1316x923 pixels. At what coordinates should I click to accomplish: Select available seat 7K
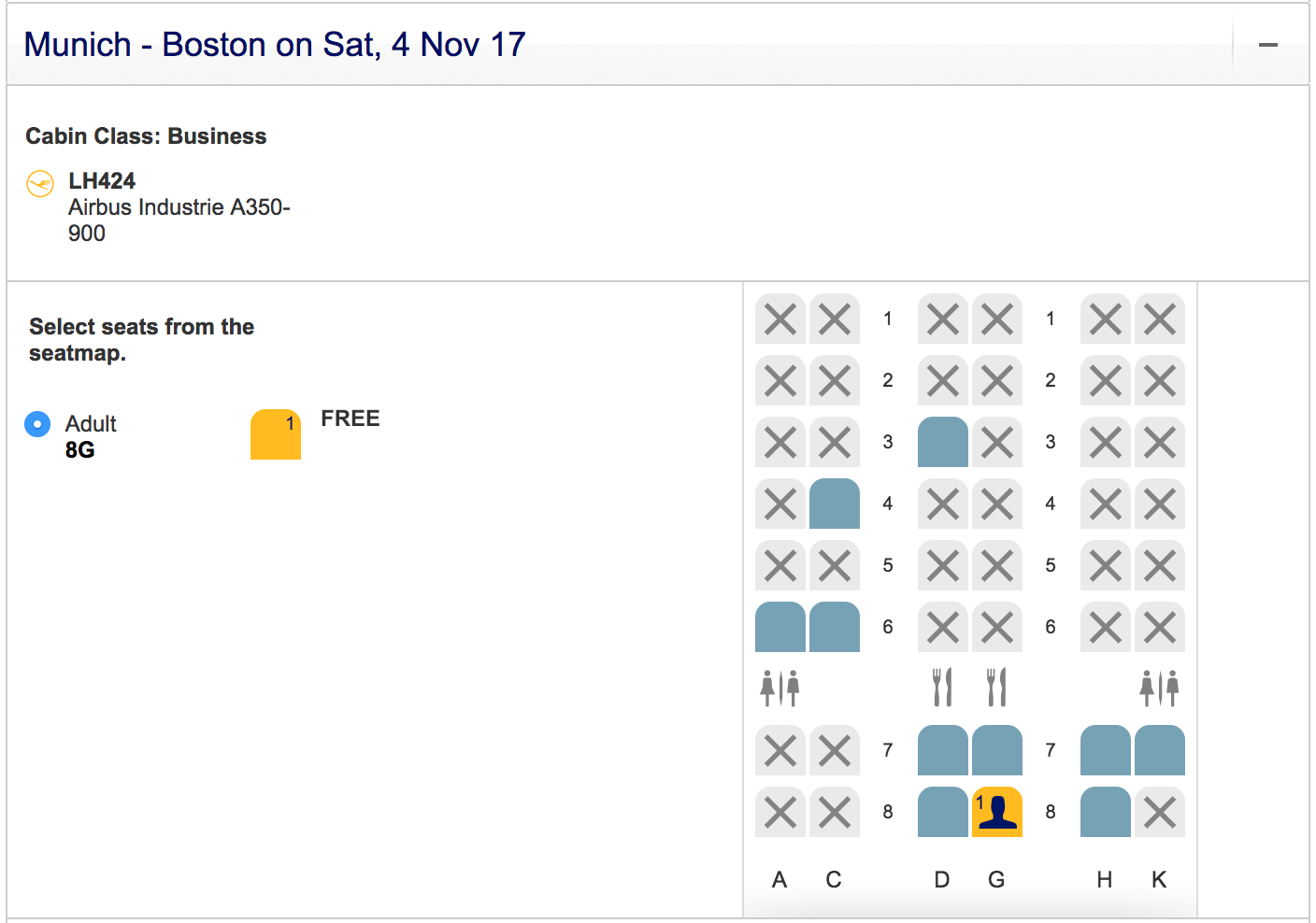pyautogui.click(x=1159, y=750)
